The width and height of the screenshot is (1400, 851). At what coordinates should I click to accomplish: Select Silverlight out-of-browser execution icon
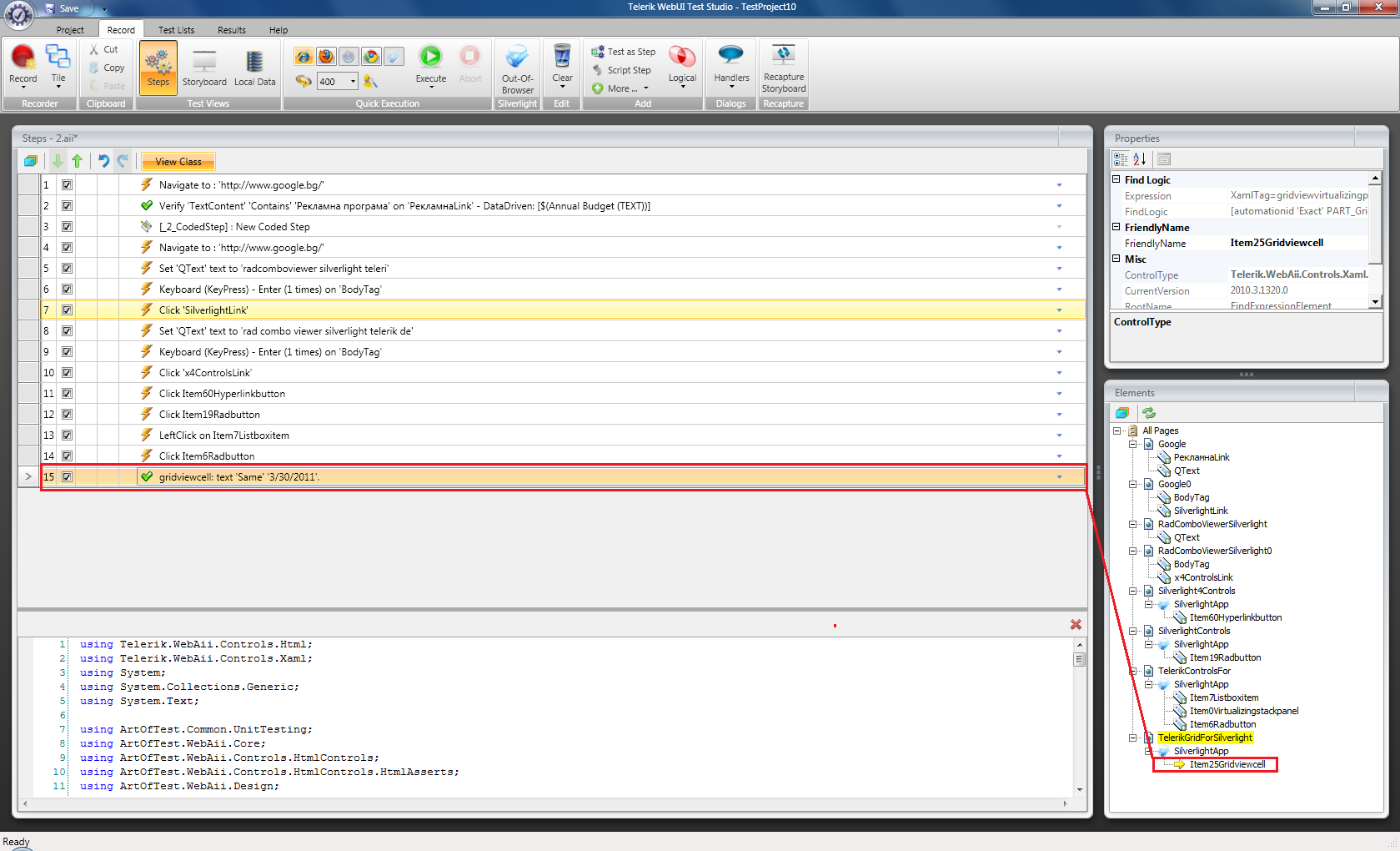[394, 57]
